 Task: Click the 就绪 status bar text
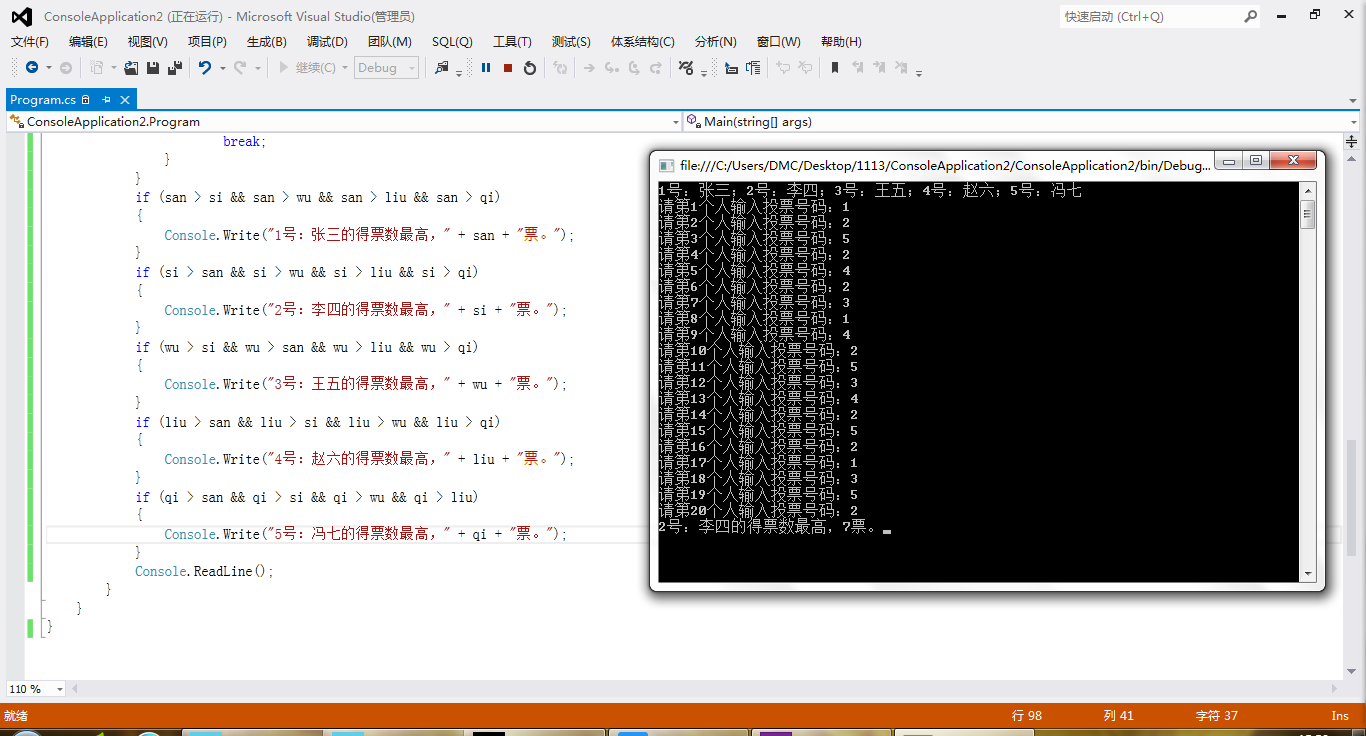click(16, 715)
